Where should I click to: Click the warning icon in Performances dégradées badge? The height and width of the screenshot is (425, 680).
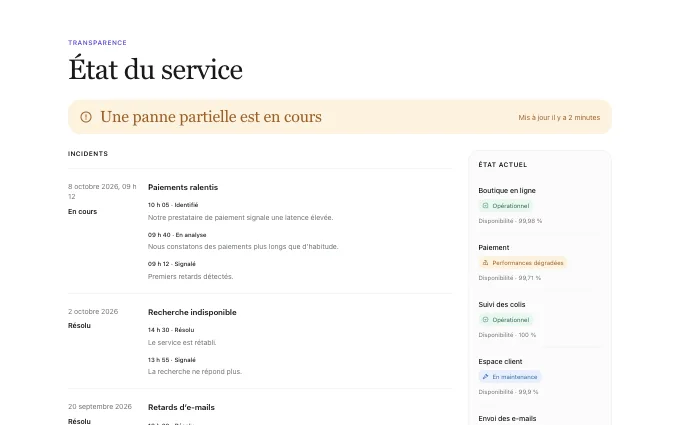click(485, 263)
